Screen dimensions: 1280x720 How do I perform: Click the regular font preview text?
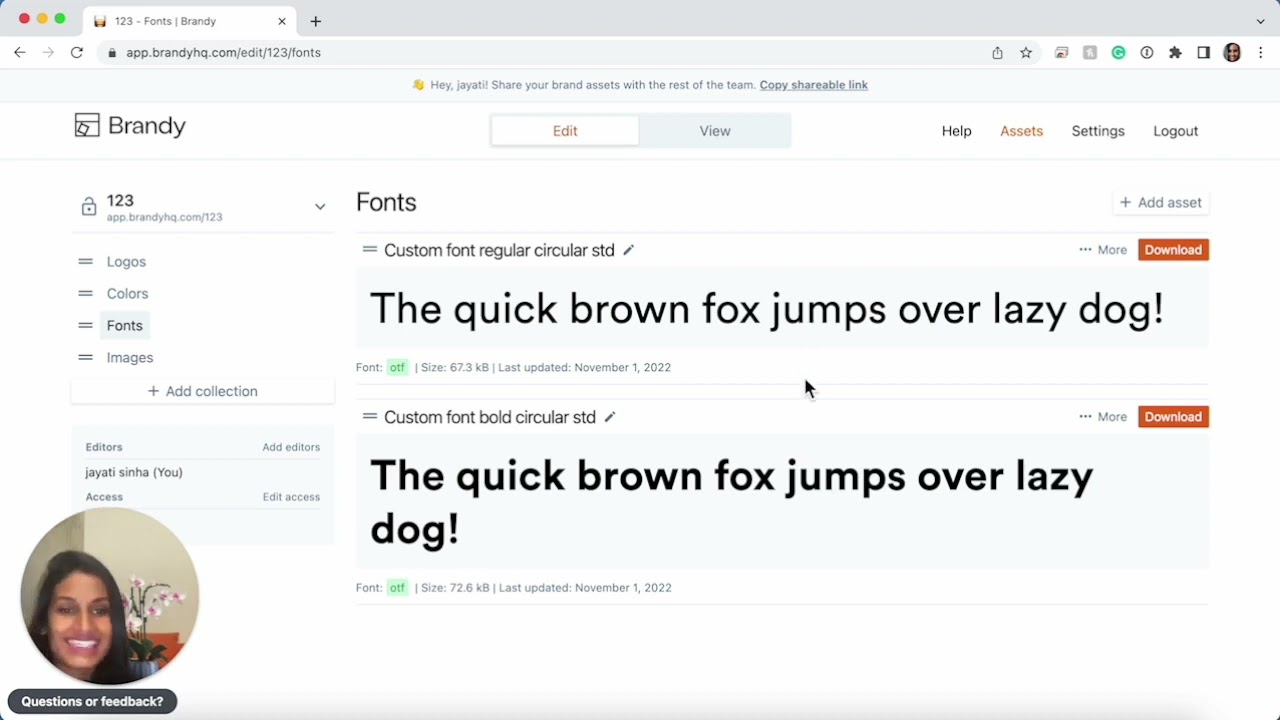pyautogui.click(x=767, y=309)
